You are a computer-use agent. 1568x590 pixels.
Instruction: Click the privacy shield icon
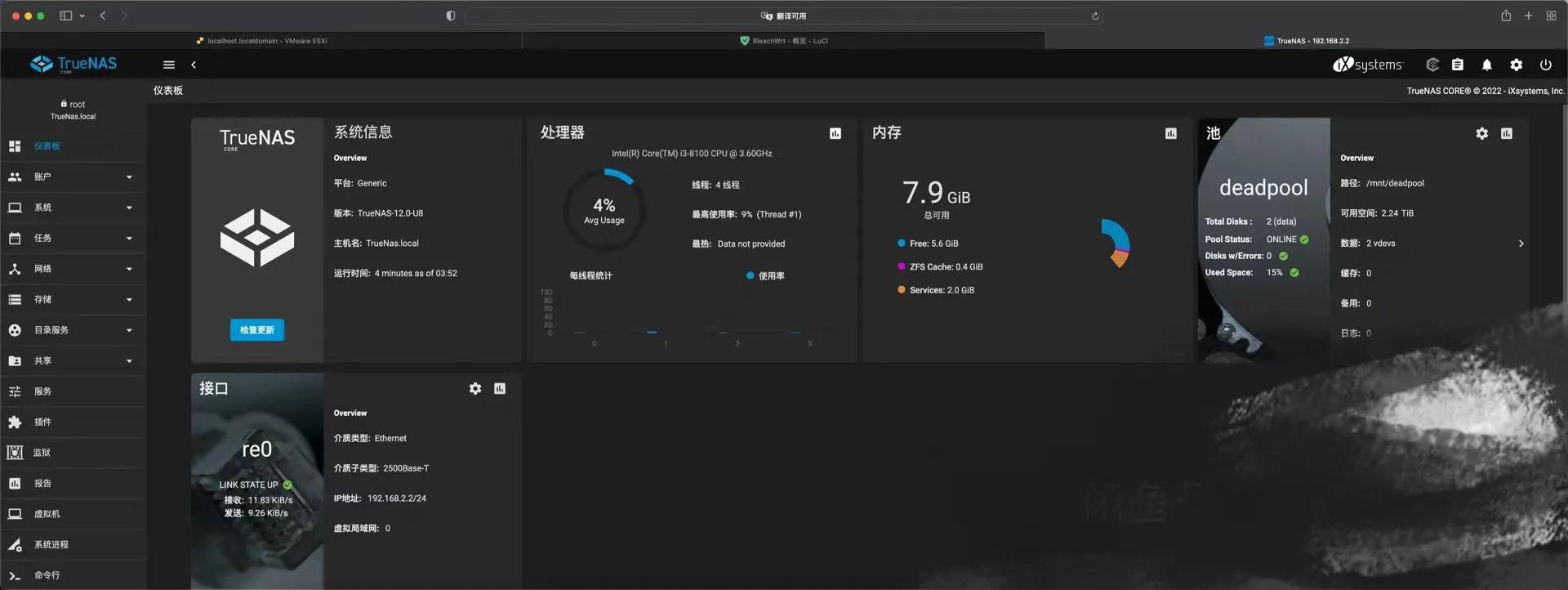[x=450, y=16]
